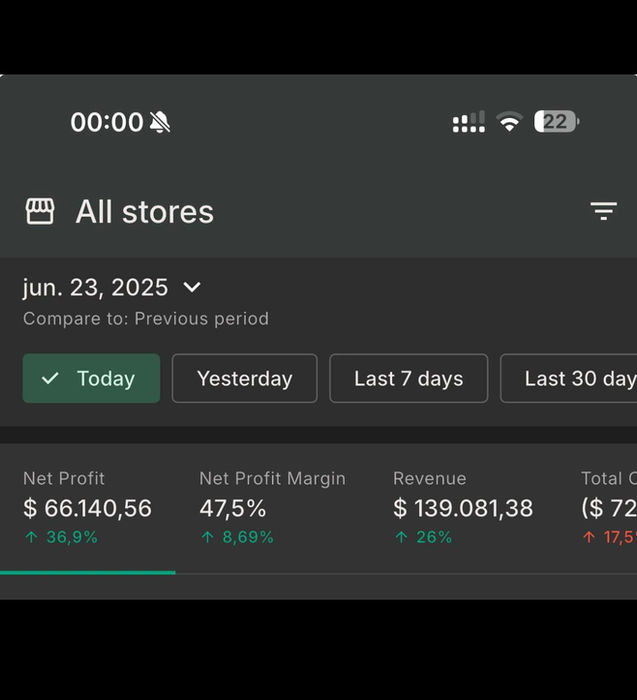Select the All stores title
The width and height of the screenshot is (637, 700).
(x=145, y=212)
